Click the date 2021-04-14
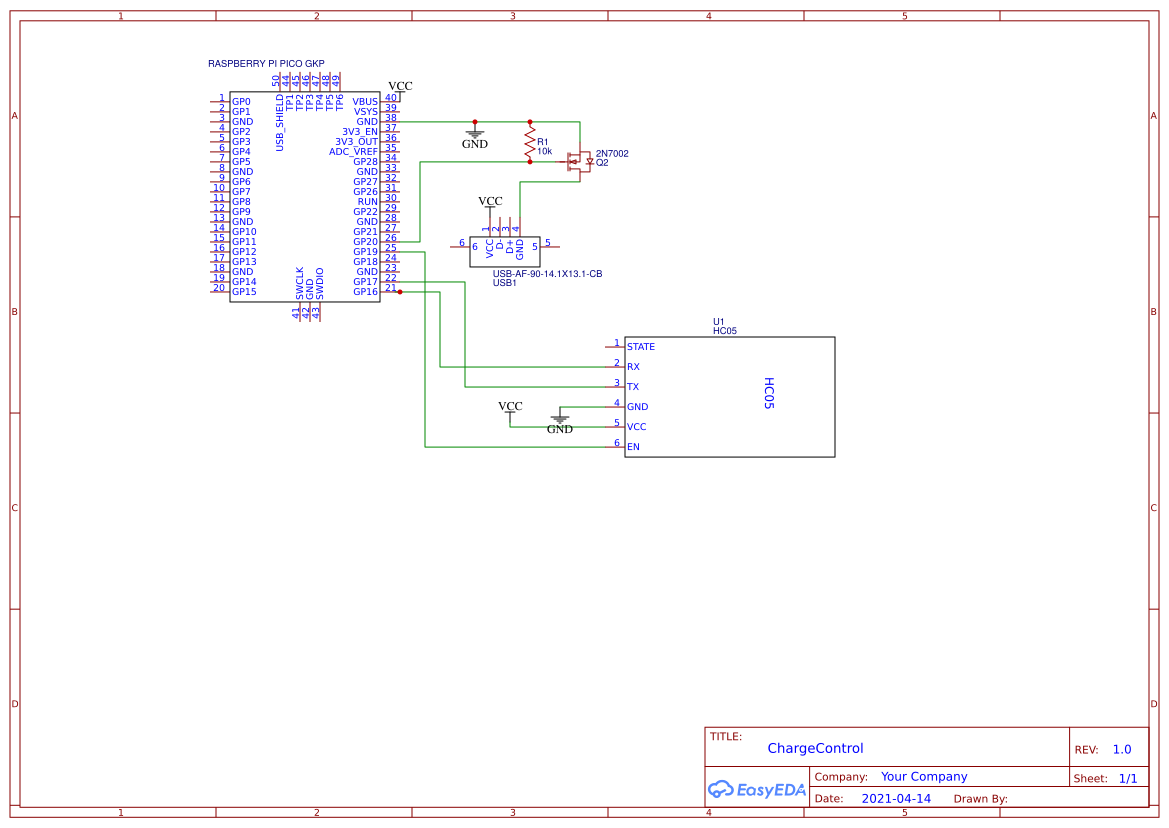1169x828 pixels. point(896,799)
